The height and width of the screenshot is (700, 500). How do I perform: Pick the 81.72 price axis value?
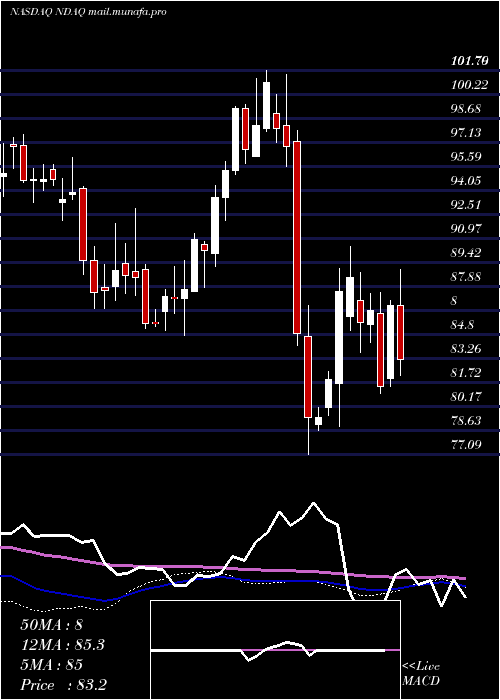tap(466, 372)
